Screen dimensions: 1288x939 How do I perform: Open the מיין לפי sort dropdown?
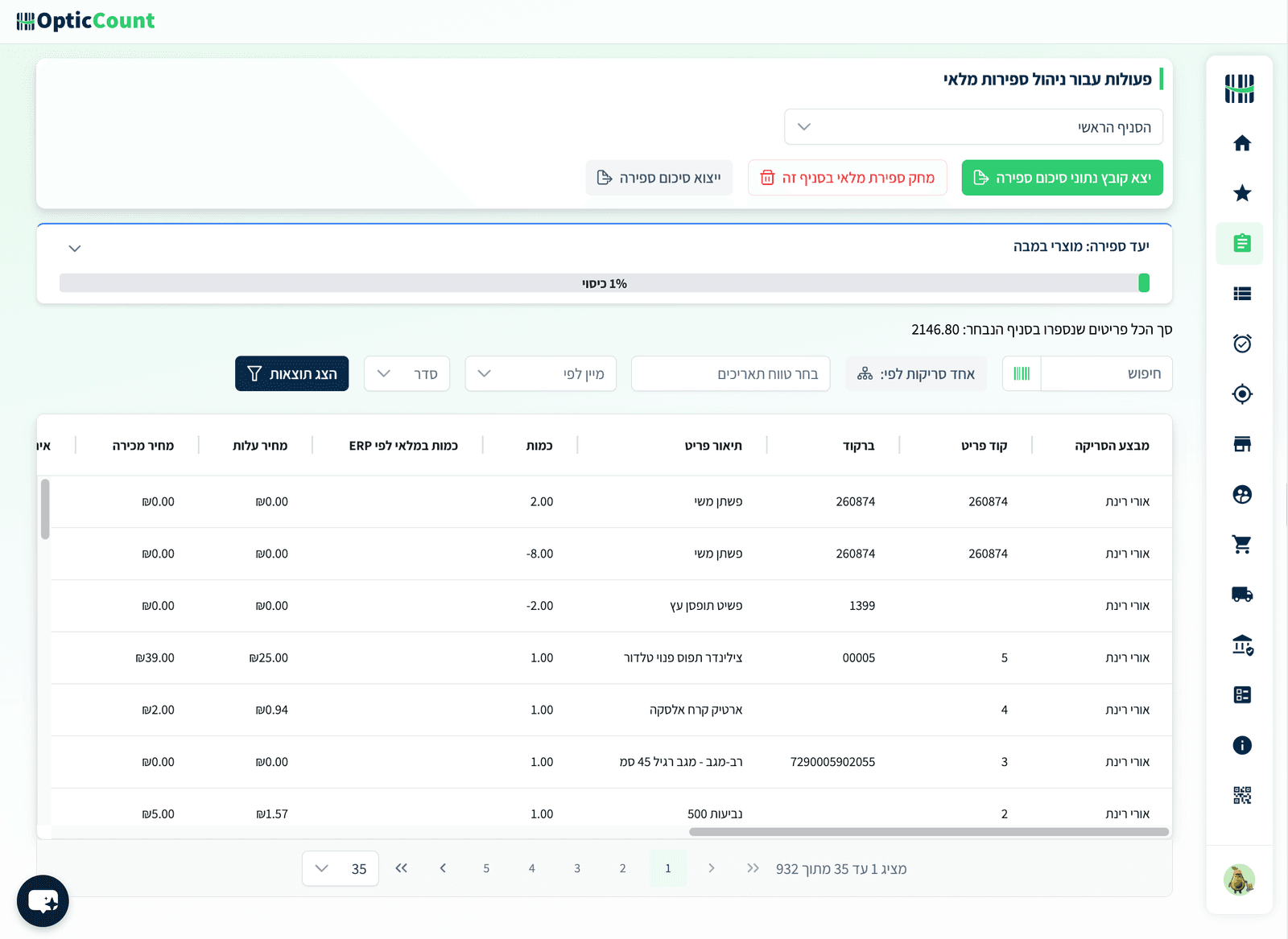pos(541,373)
